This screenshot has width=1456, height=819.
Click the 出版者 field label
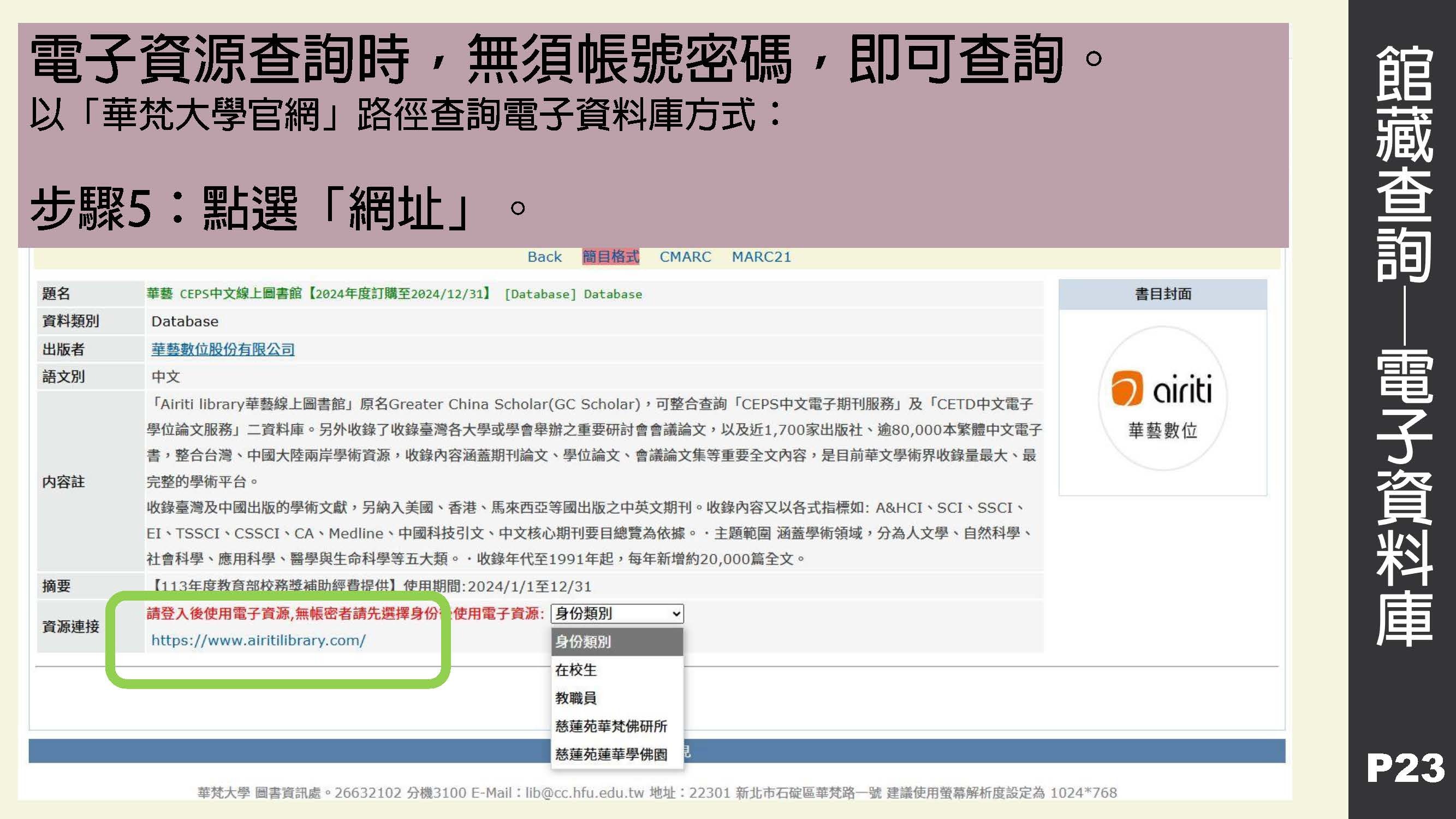[63, 349]
